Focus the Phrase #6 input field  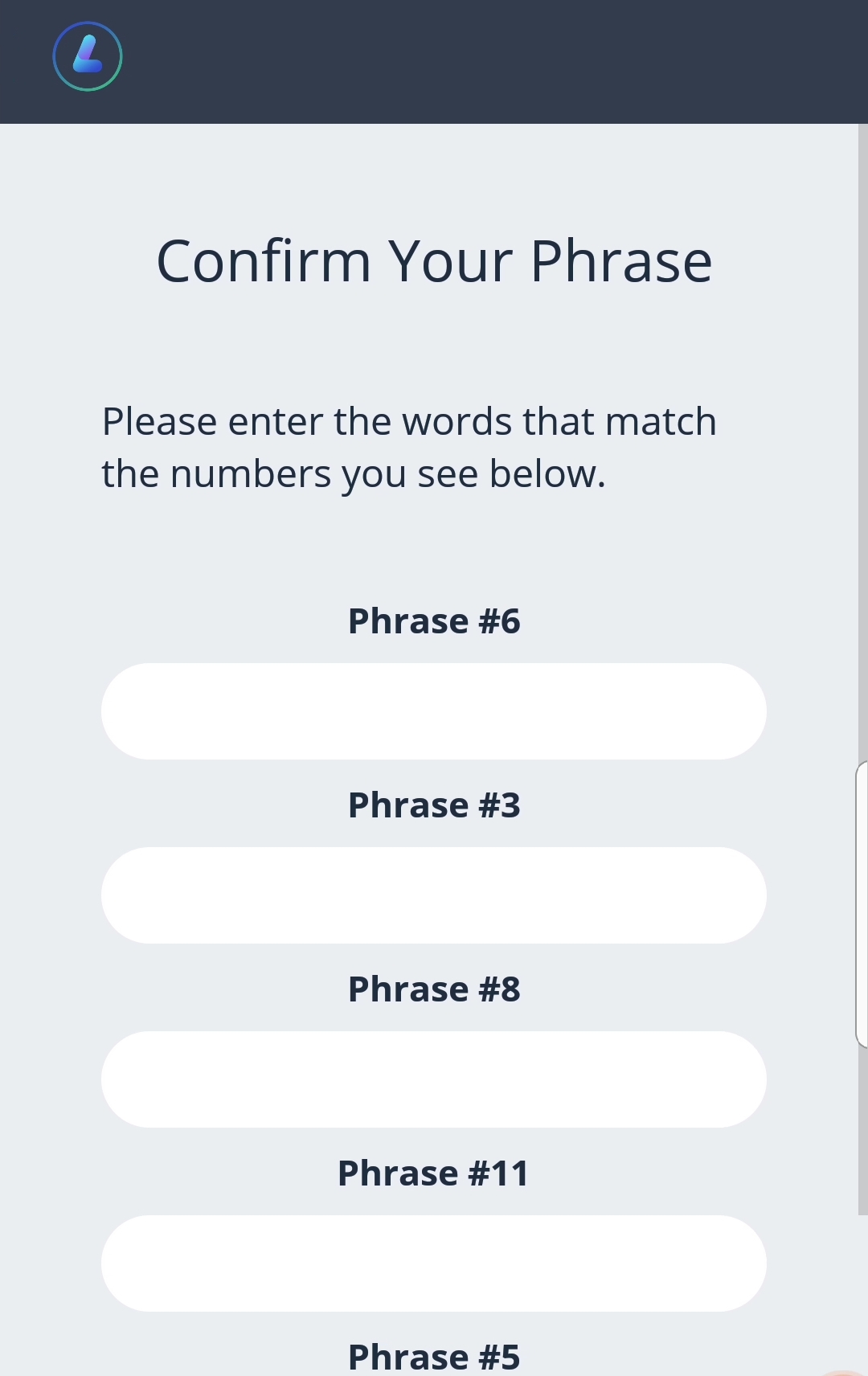click(x=434, y=711)
